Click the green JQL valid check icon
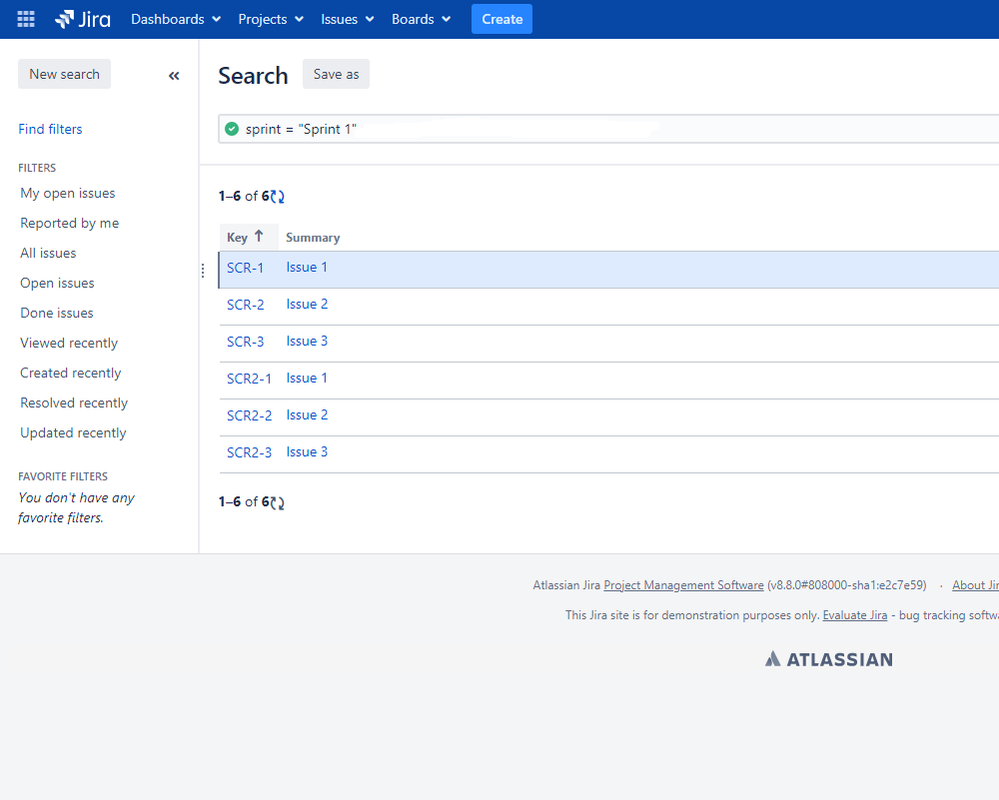 point(232,129)
